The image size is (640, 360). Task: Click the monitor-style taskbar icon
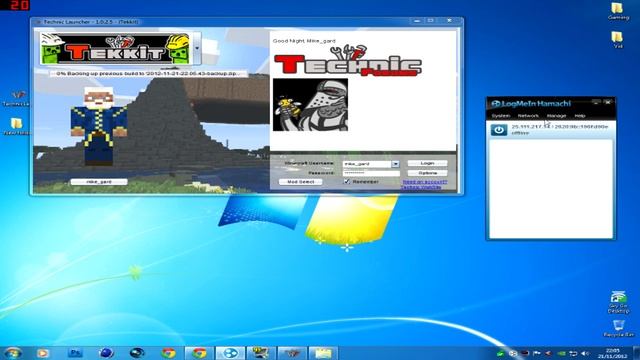click(x=260, y=353)
